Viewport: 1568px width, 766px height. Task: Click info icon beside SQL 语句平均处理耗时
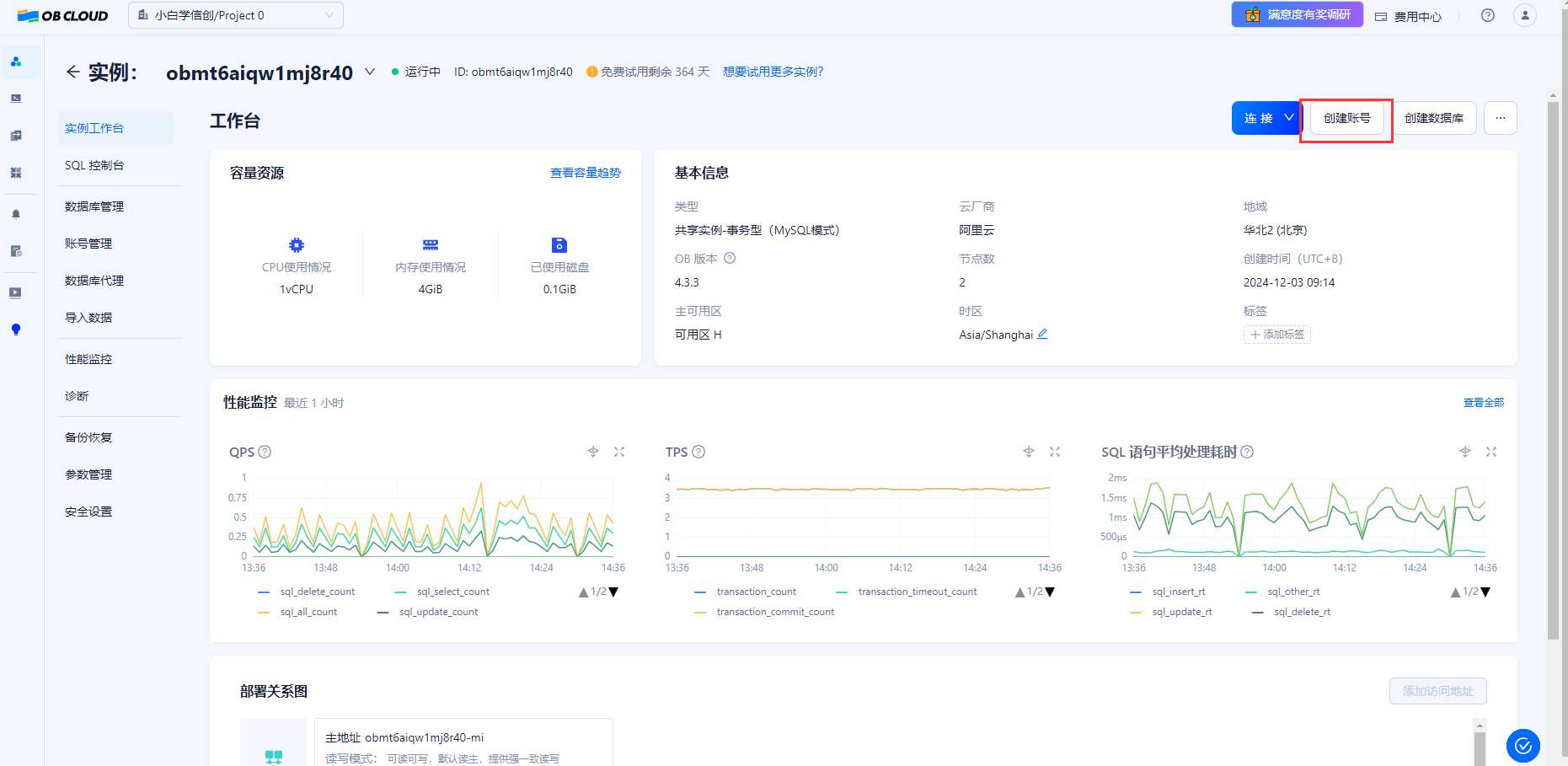pyautogui.click(x=1247, y=452)
